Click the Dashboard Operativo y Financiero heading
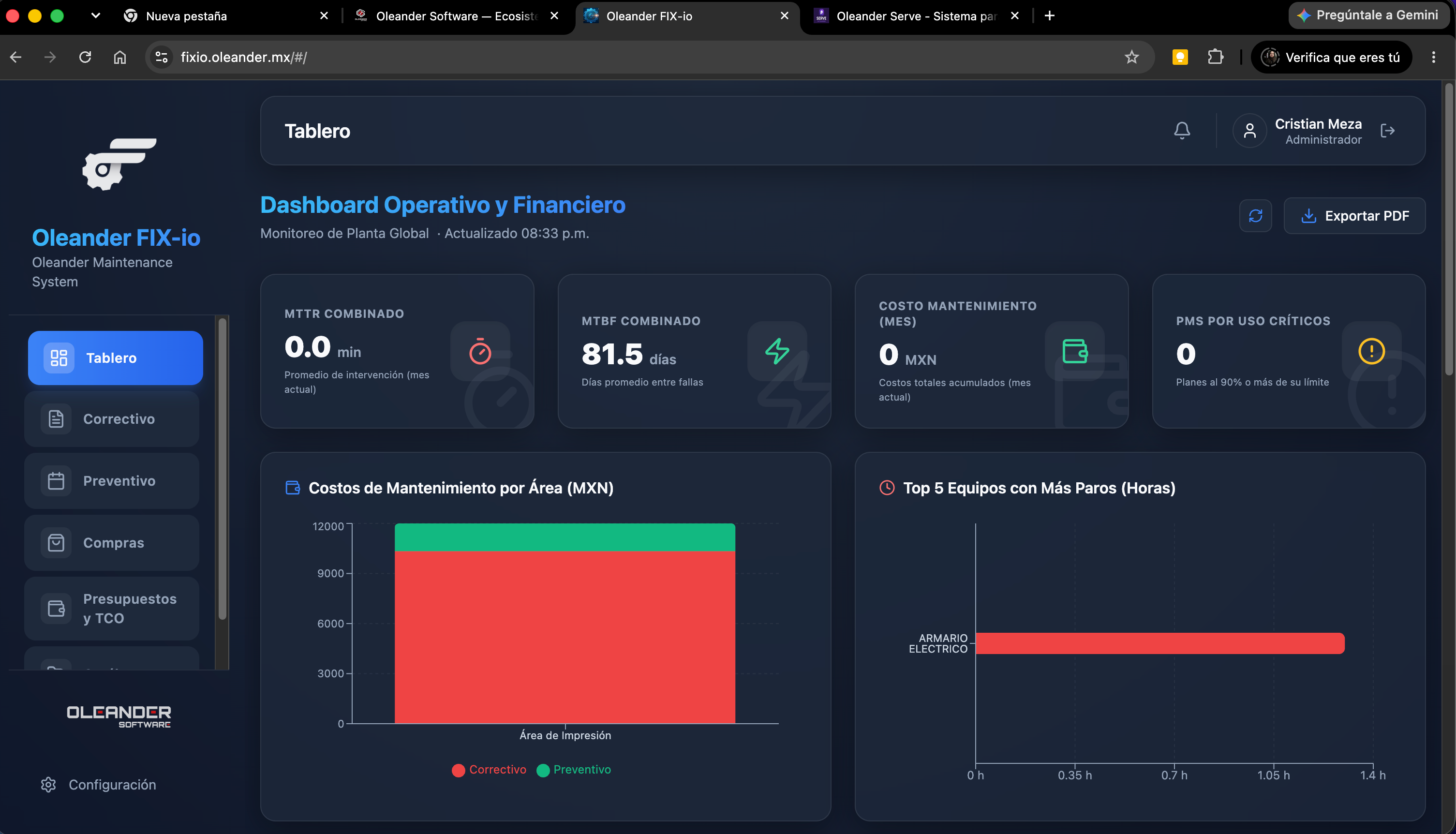The image size is (1456, 834). click(x=443, y=205)
